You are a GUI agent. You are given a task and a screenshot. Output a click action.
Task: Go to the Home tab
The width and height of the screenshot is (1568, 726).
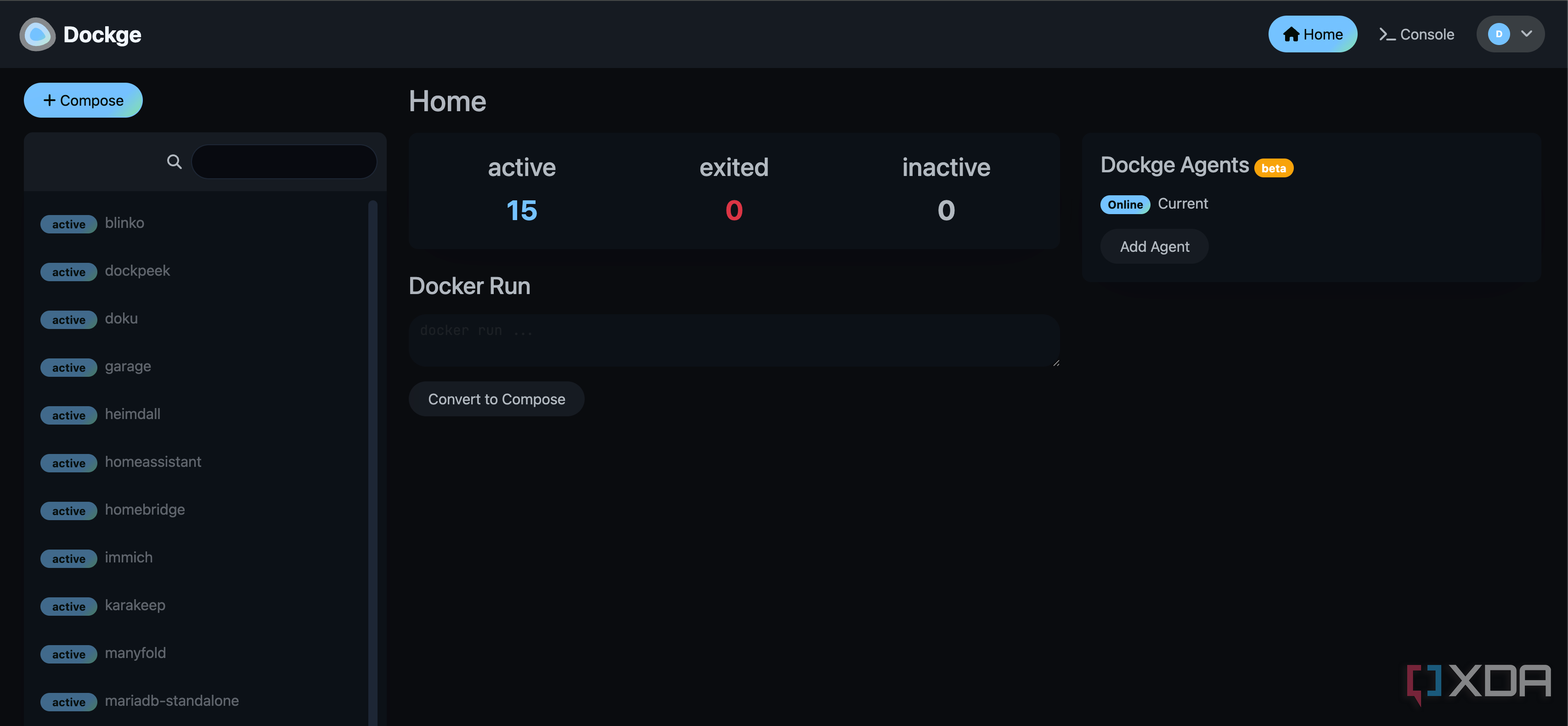point(1312,34)
